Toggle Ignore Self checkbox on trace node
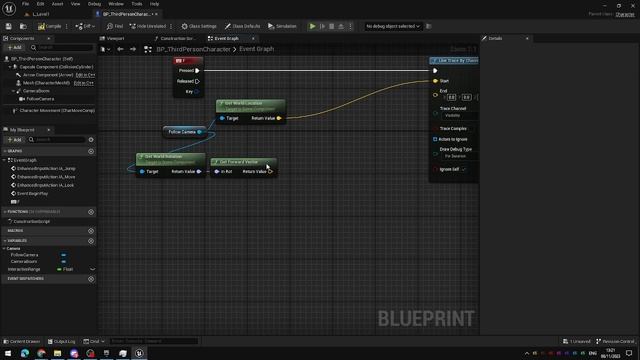Viewport: 640px width, 360px height. point(464,169)
